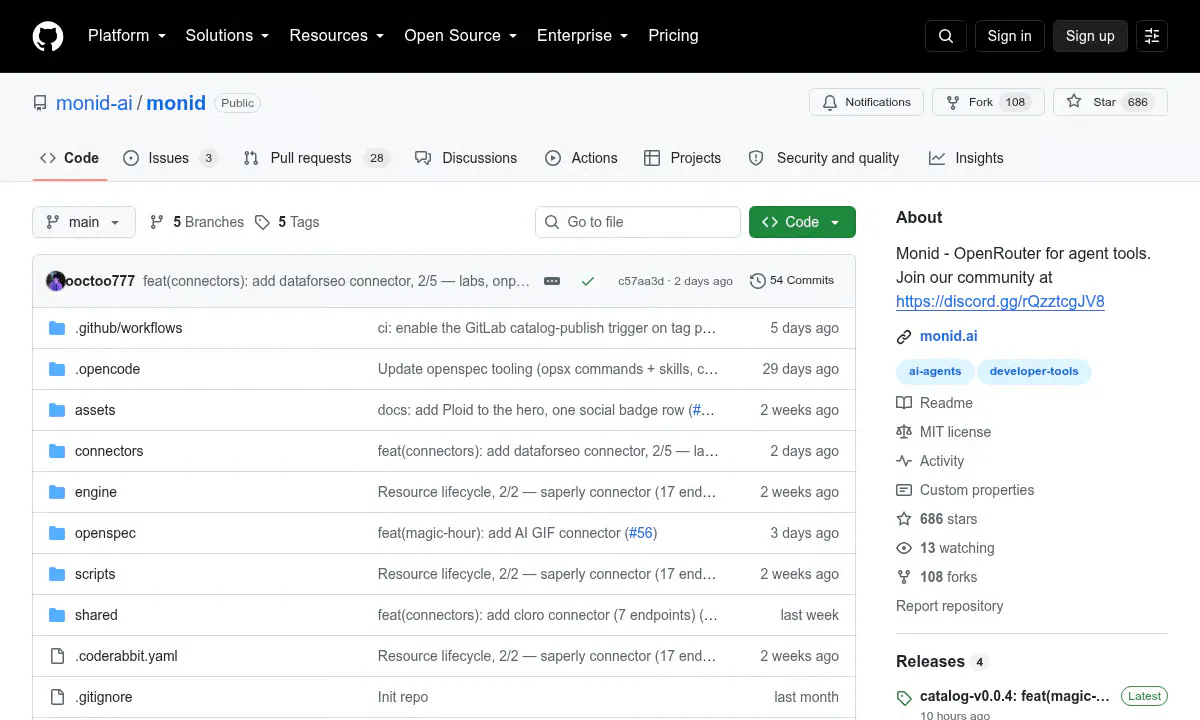Click the engine folder icon
The height and width of the screenshot is (720, 1200).
[57, 492]
